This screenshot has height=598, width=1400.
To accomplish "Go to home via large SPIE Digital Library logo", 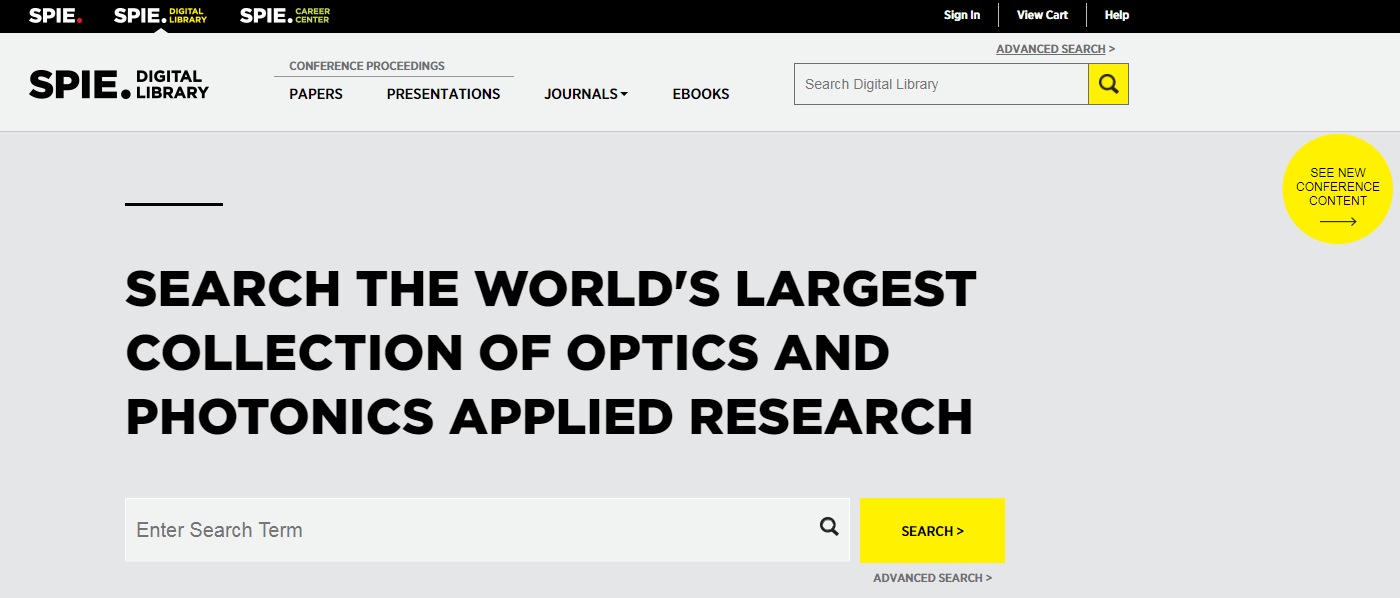I will coord(119,85).
